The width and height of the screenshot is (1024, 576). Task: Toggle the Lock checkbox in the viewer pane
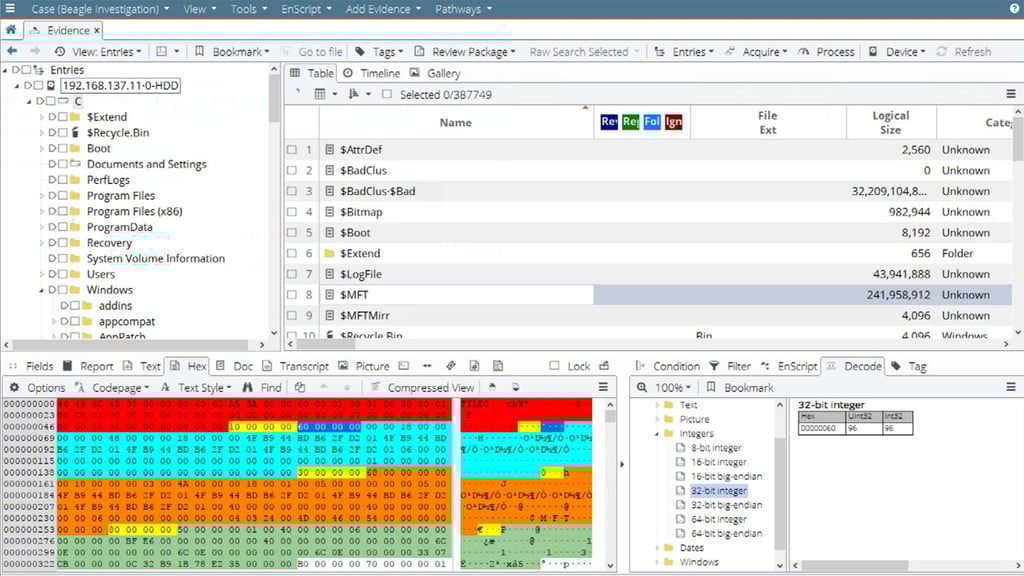pyautogui.click(x=553, y=366)
